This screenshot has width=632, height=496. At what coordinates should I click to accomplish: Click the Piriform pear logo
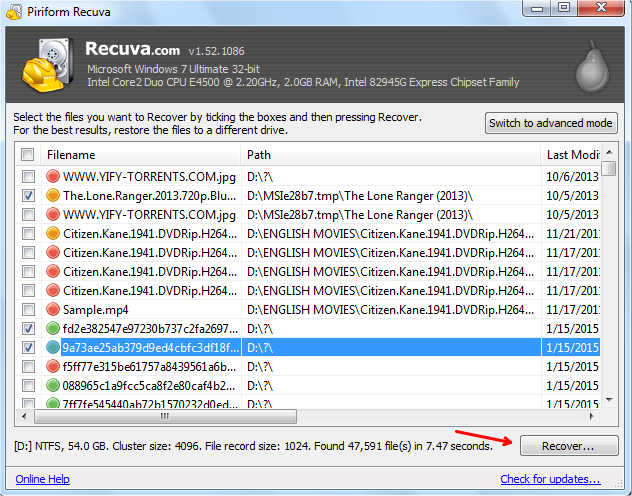click(x=592, y=66)
